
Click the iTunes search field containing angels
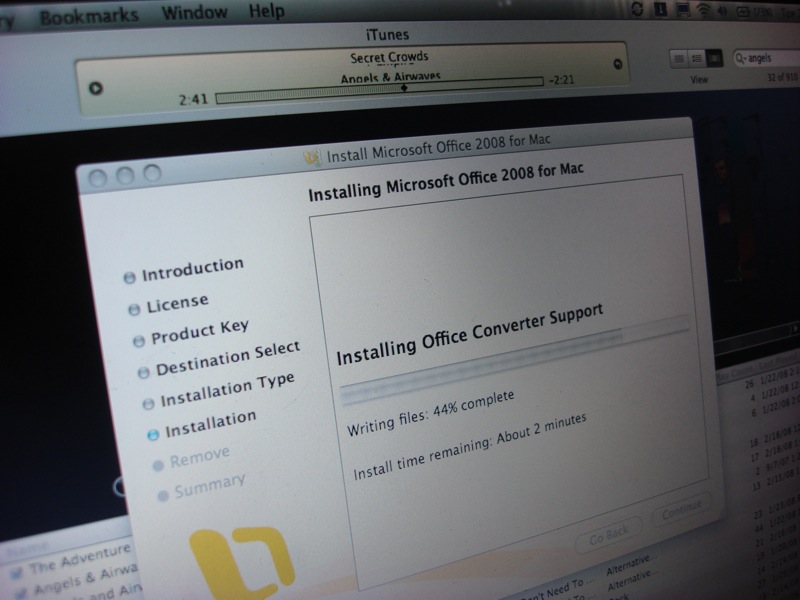pos(766,58)
